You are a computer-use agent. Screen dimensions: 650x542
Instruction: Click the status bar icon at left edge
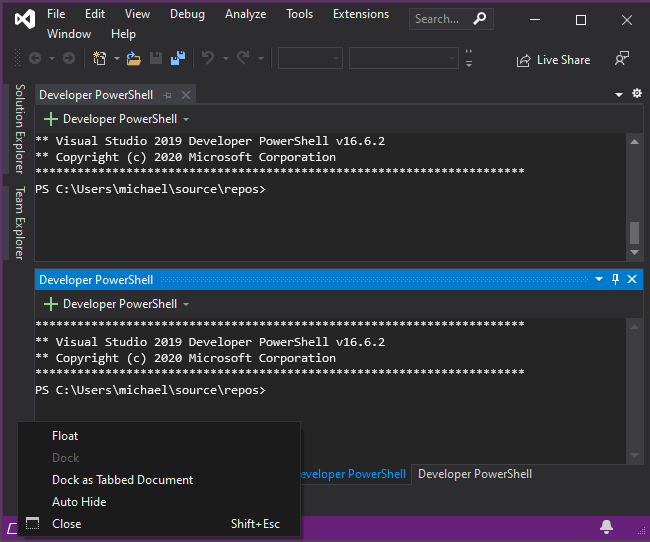12,528
